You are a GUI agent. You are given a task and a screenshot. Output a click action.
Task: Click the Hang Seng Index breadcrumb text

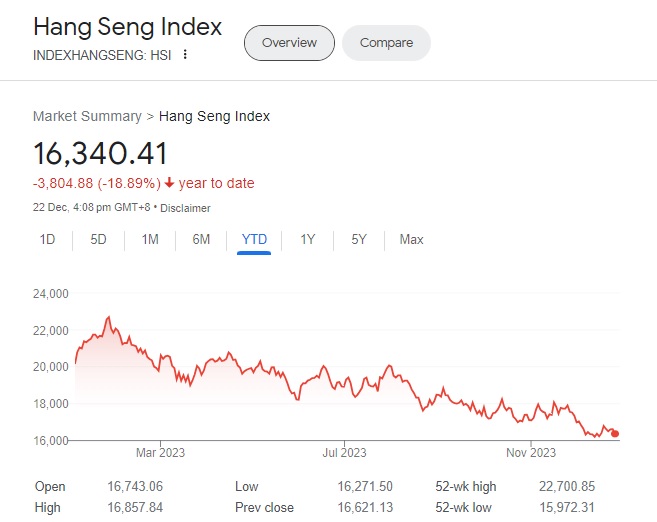tap(214, 116)
